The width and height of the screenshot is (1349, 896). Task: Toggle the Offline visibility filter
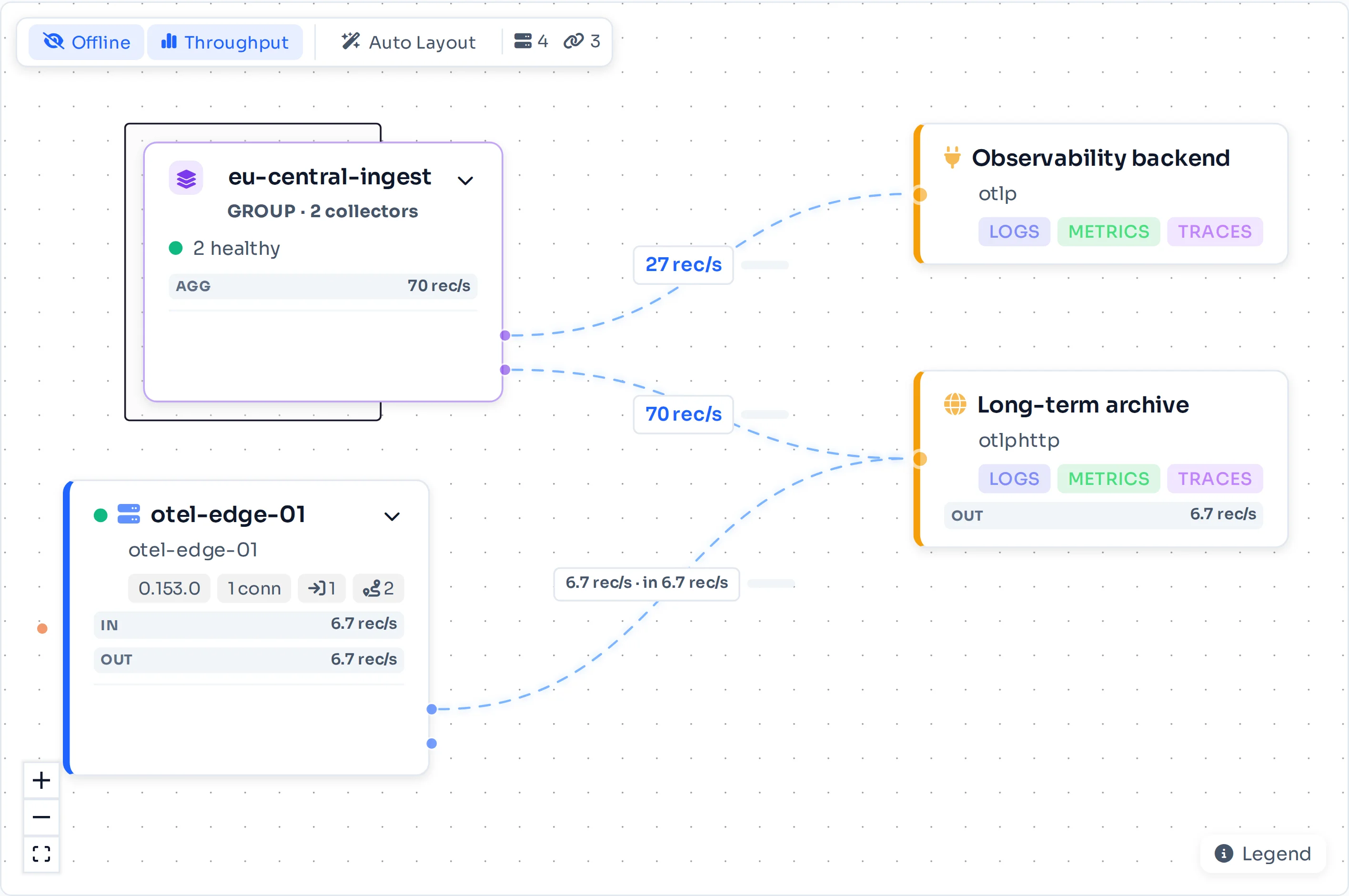pos(86,42)
